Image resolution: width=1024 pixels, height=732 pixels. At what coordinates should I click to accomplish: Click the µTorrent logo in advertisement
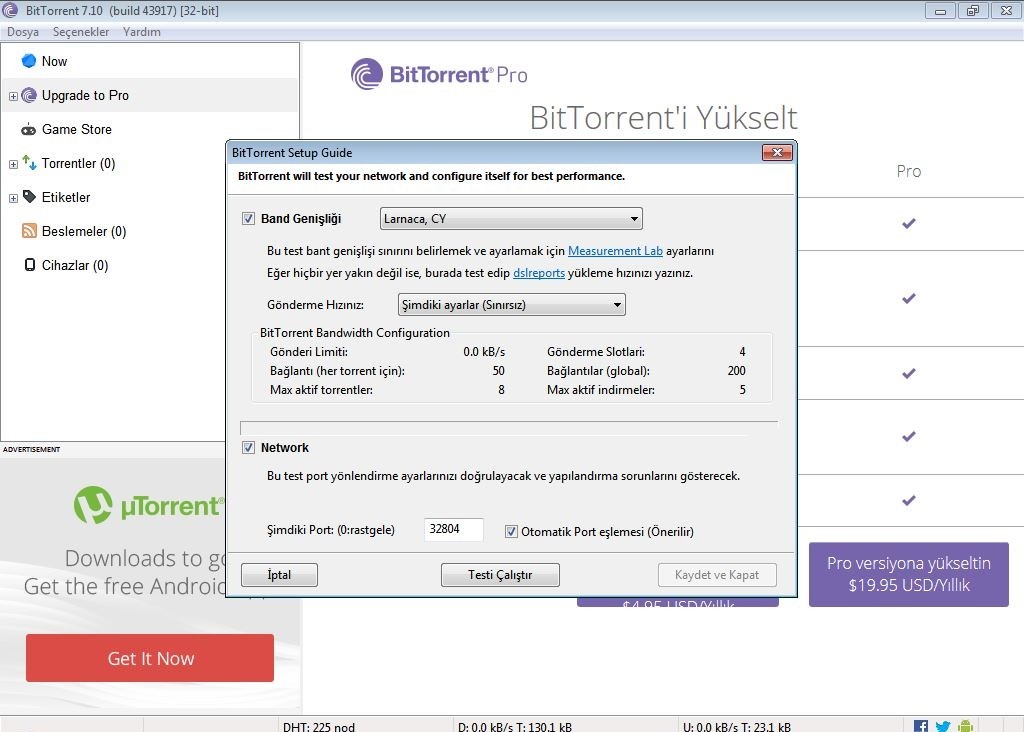coord(149,505)
